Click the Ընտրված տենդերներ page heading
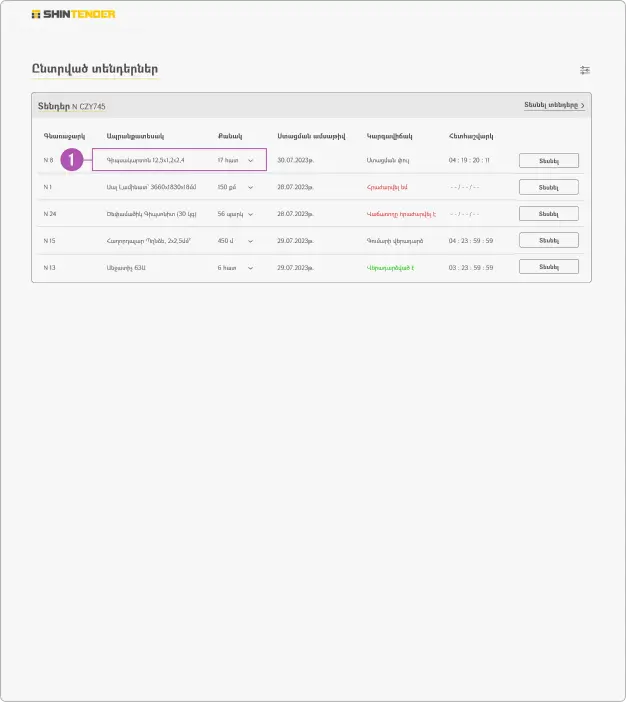626x702 pixels. point(95,69)
